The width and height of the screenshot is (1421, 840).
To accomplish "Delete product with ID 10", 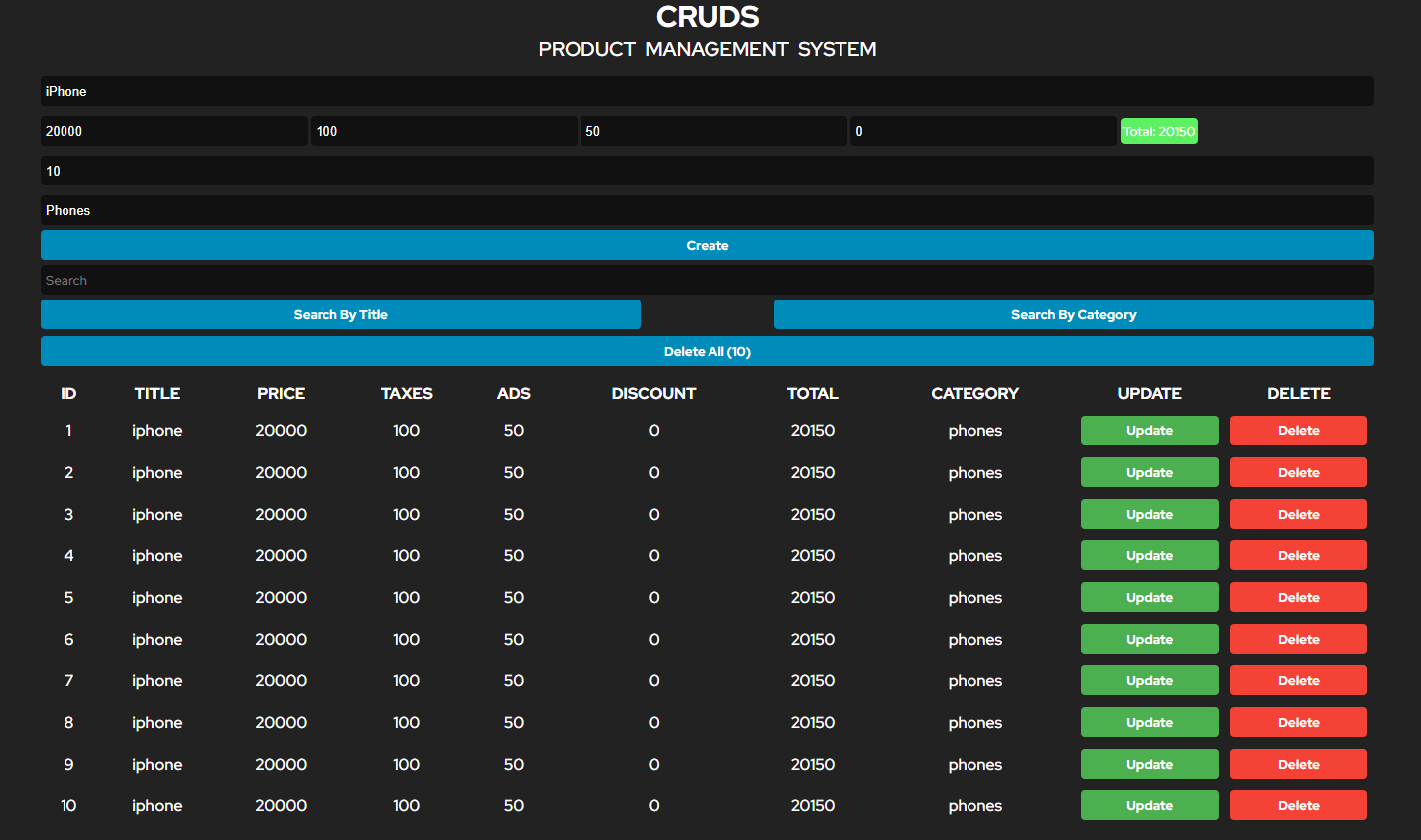I will [1298, 805].
